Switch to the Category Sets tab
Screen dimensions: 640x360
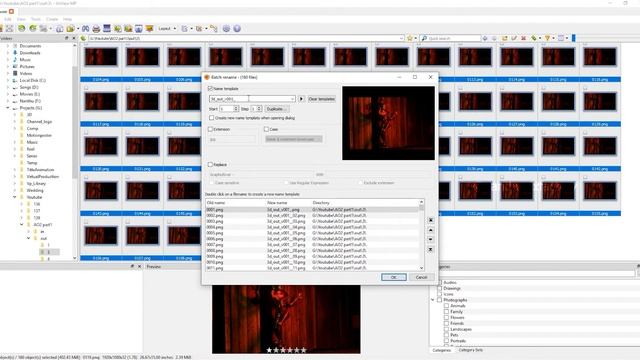pos(471,350)
